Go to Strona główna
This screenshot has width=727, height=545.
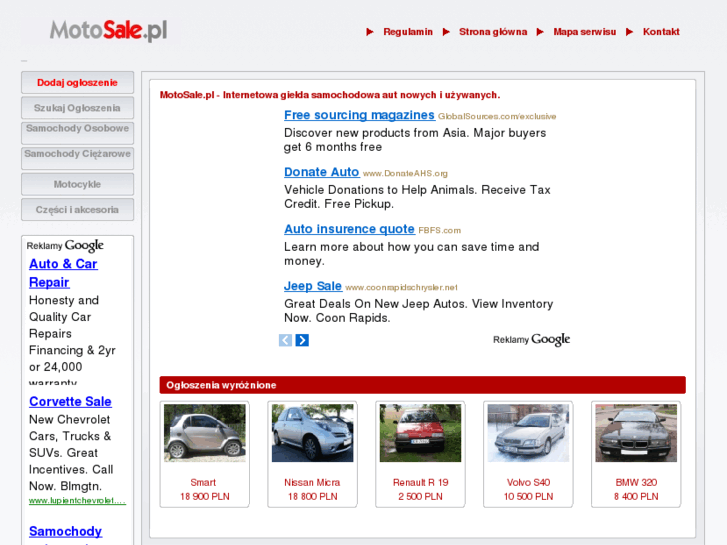(493, 32)
